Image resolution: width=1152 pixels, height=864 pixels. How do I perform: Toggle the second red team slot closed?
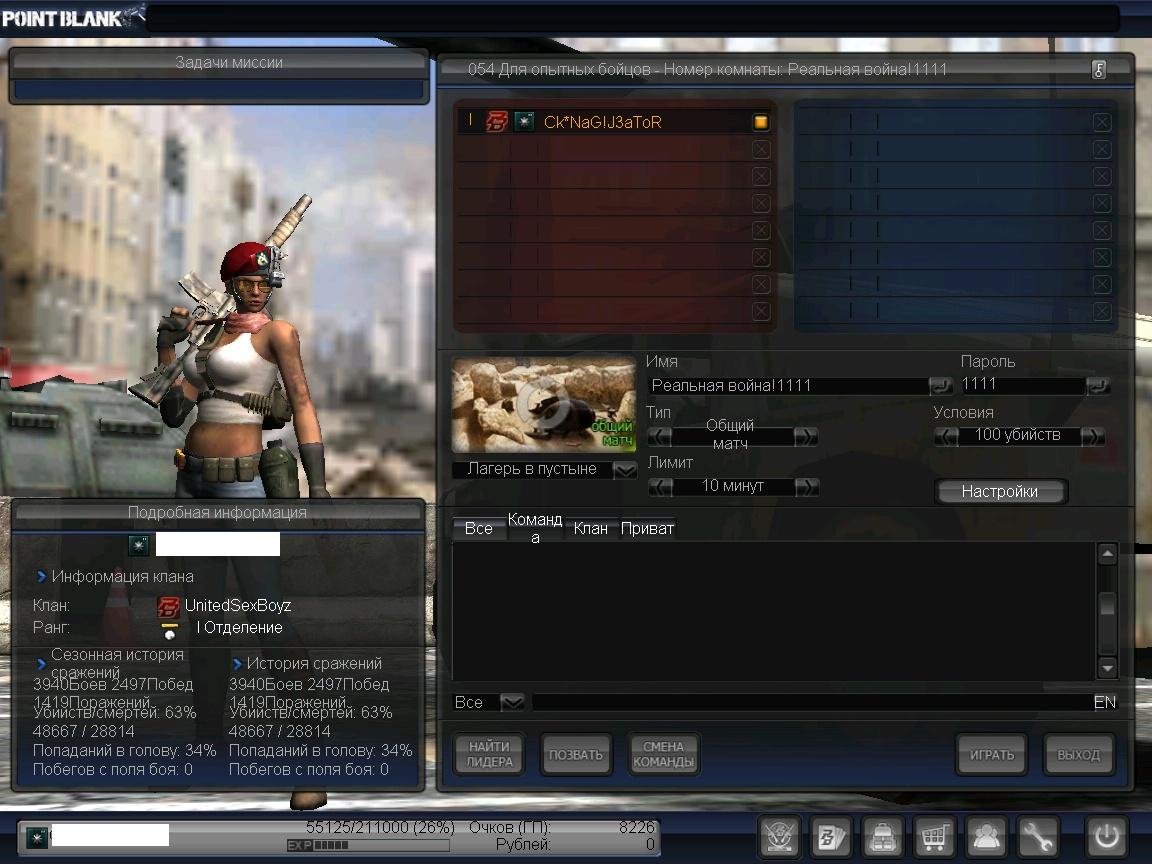(x=761, y=149)
